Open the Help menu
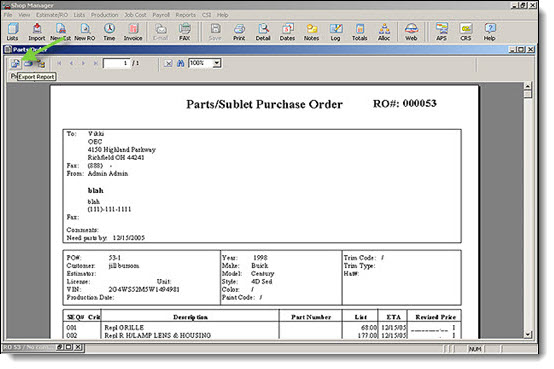 pos(222,15)
